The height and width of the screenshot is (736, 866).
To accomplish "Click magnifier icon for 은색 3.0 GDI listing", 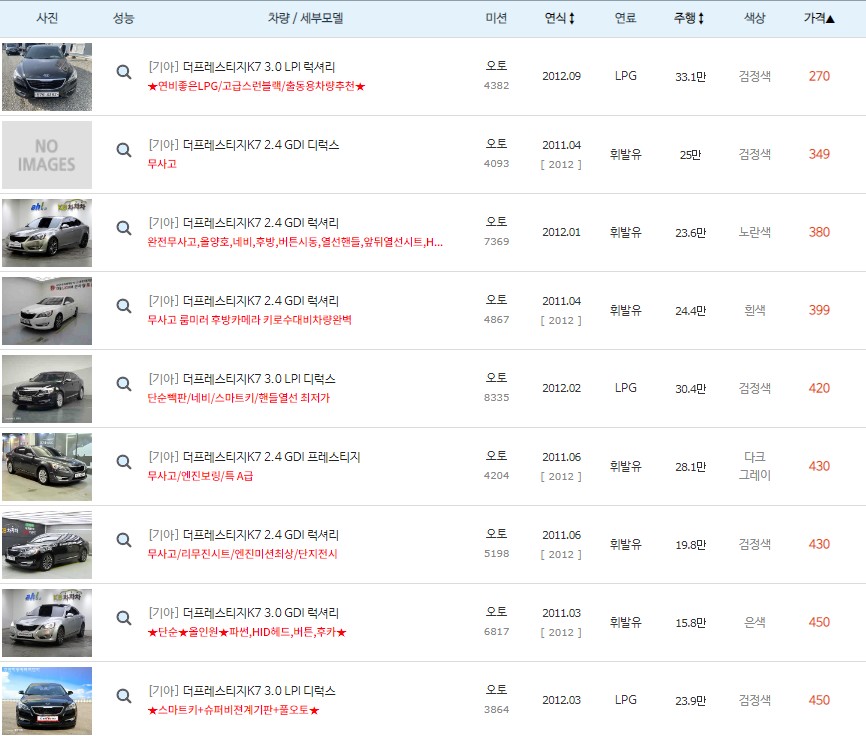I will 124,617.
